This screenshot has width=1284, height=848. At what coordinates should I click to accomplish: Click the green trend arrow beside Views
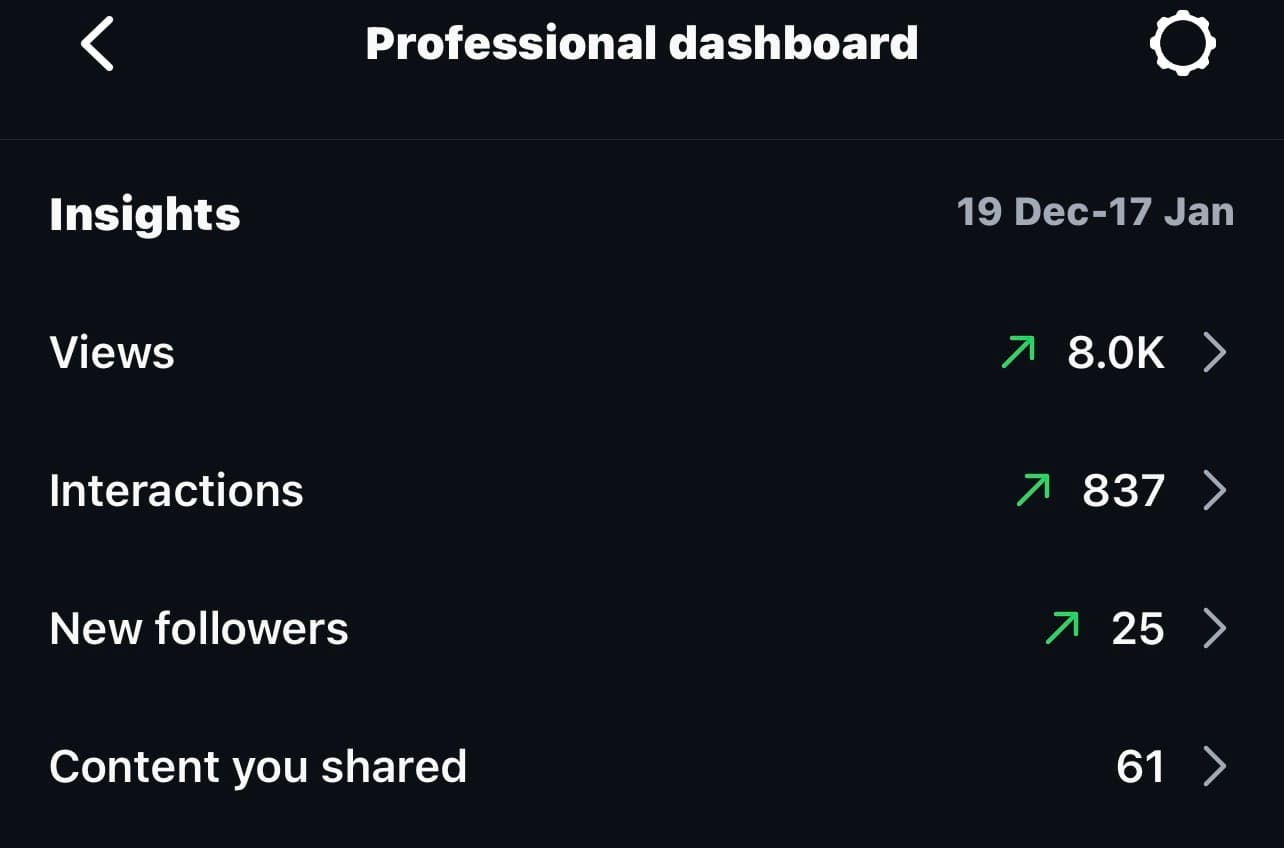[1018, 352]
